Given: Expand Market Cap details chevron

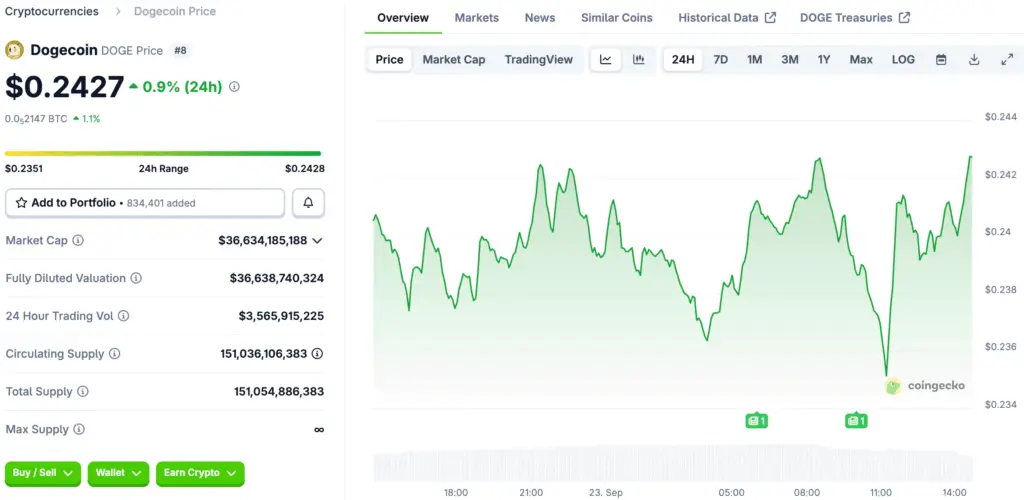Looking at the screenshot, I should [x=317, y=241].
